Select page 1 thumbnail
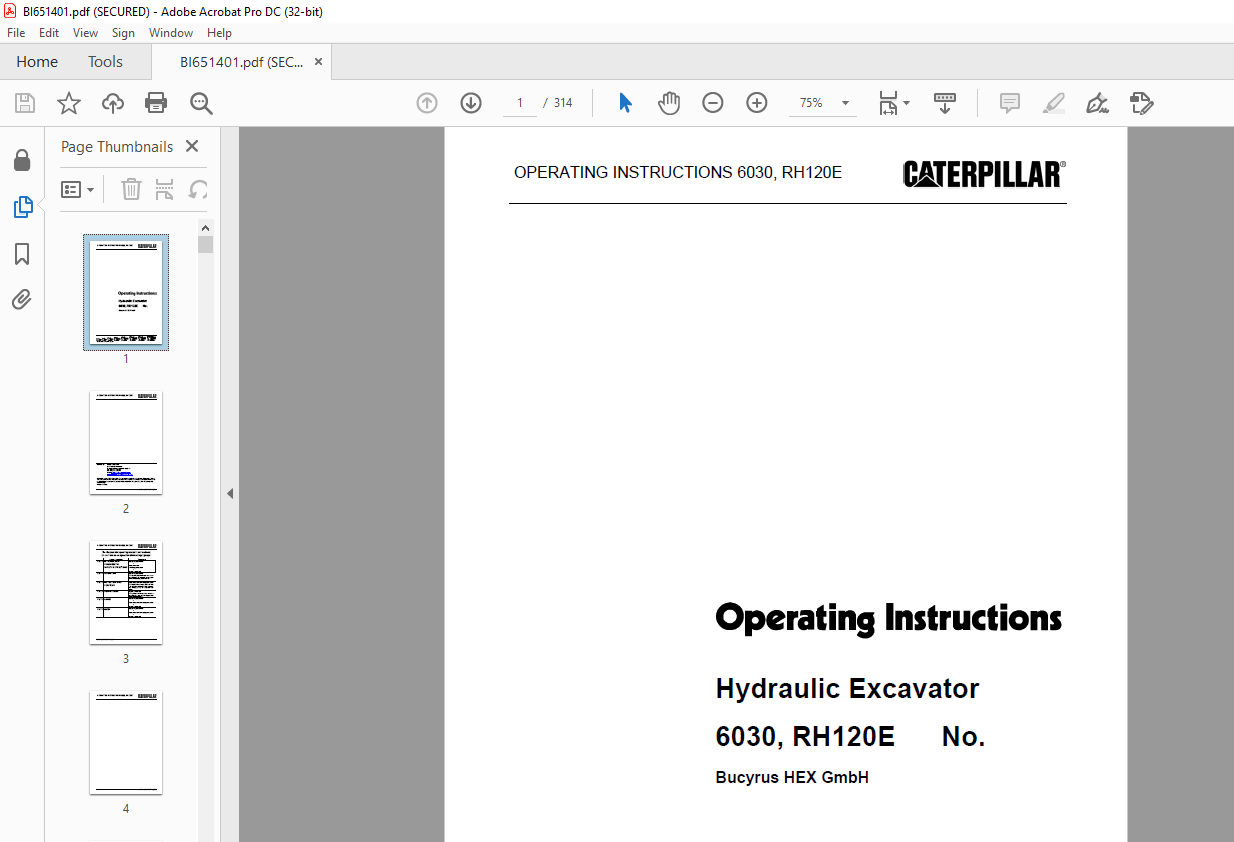 126,292
